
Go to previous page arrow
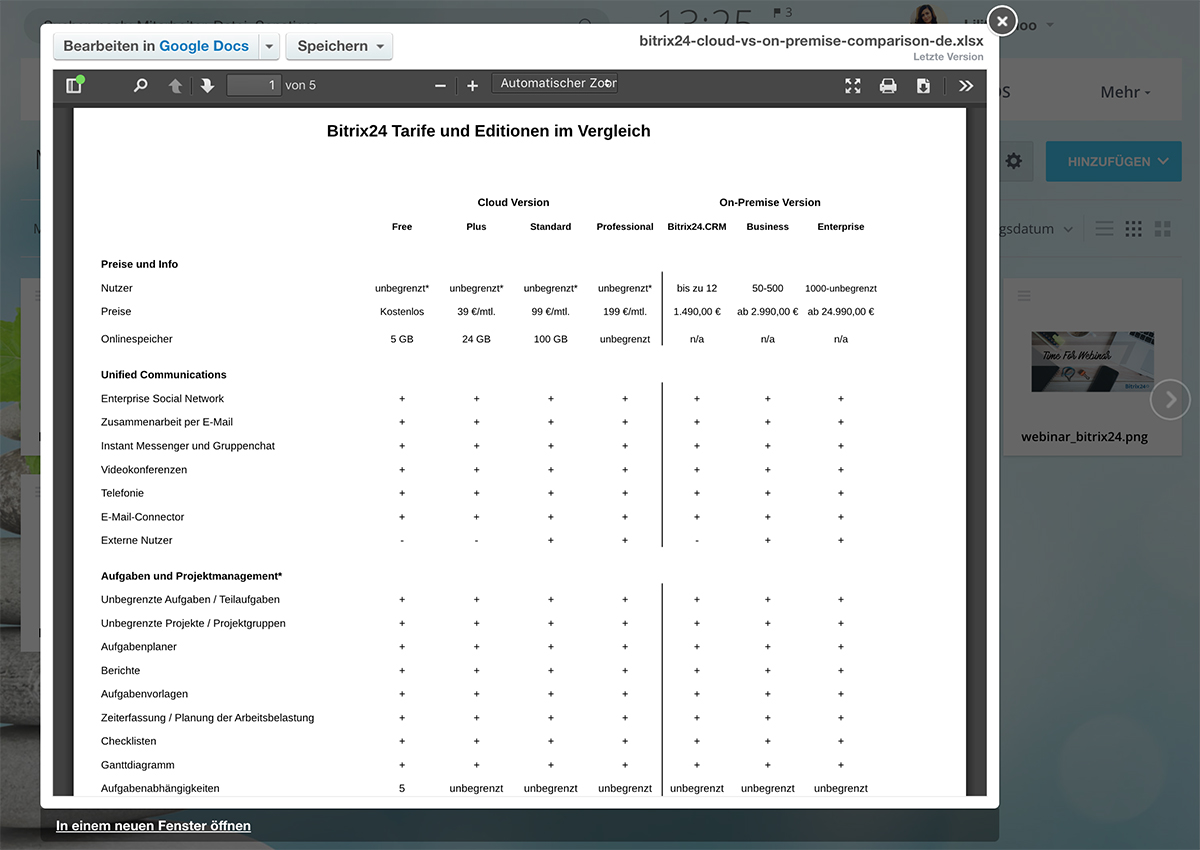[175, 86]
